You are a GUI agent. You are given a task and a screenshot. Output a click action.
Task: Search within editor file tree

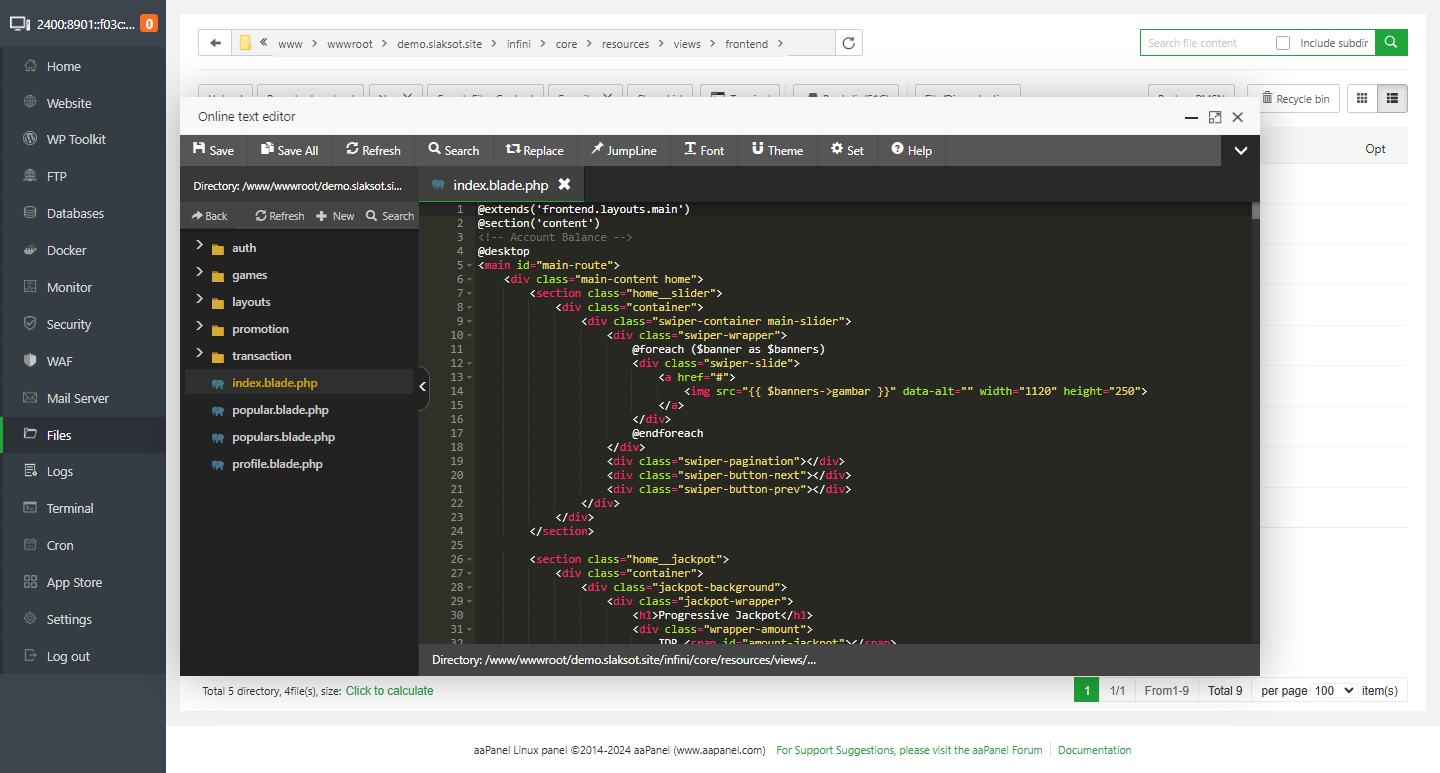tap(390, 216)
